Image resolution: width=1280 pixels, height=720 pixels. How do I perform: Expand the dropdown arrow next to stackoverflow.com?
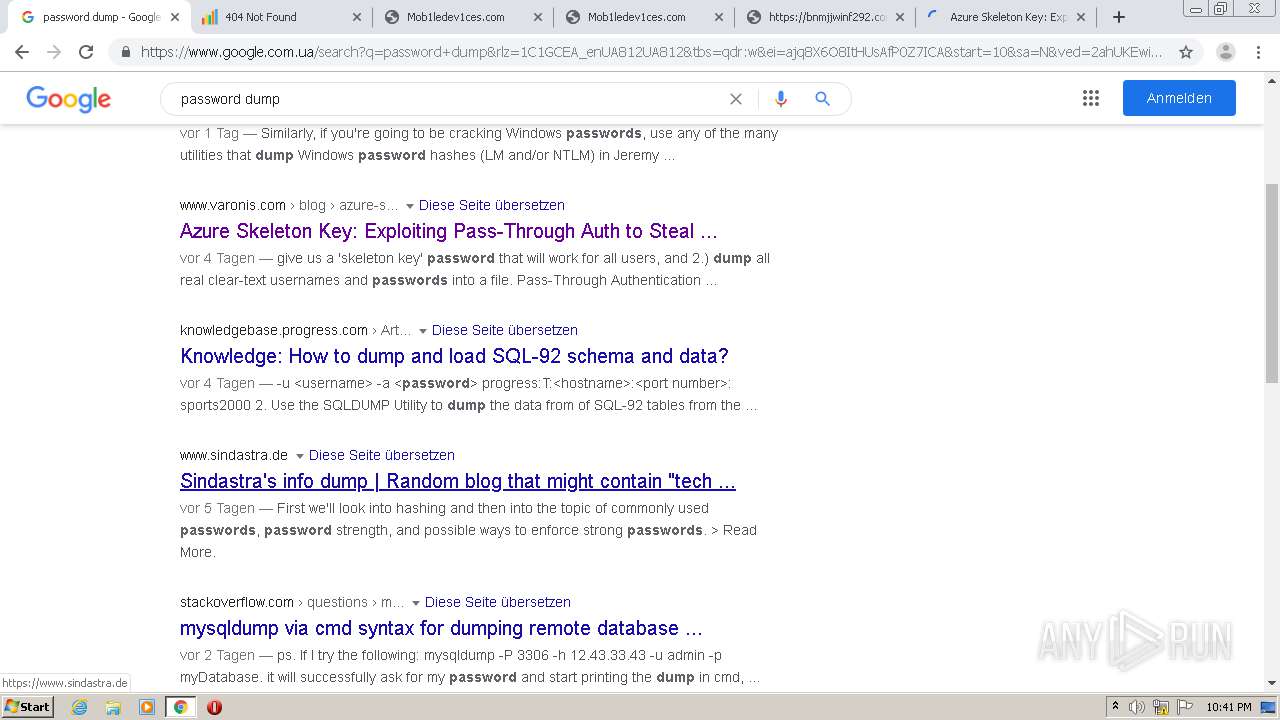(415, 603)
